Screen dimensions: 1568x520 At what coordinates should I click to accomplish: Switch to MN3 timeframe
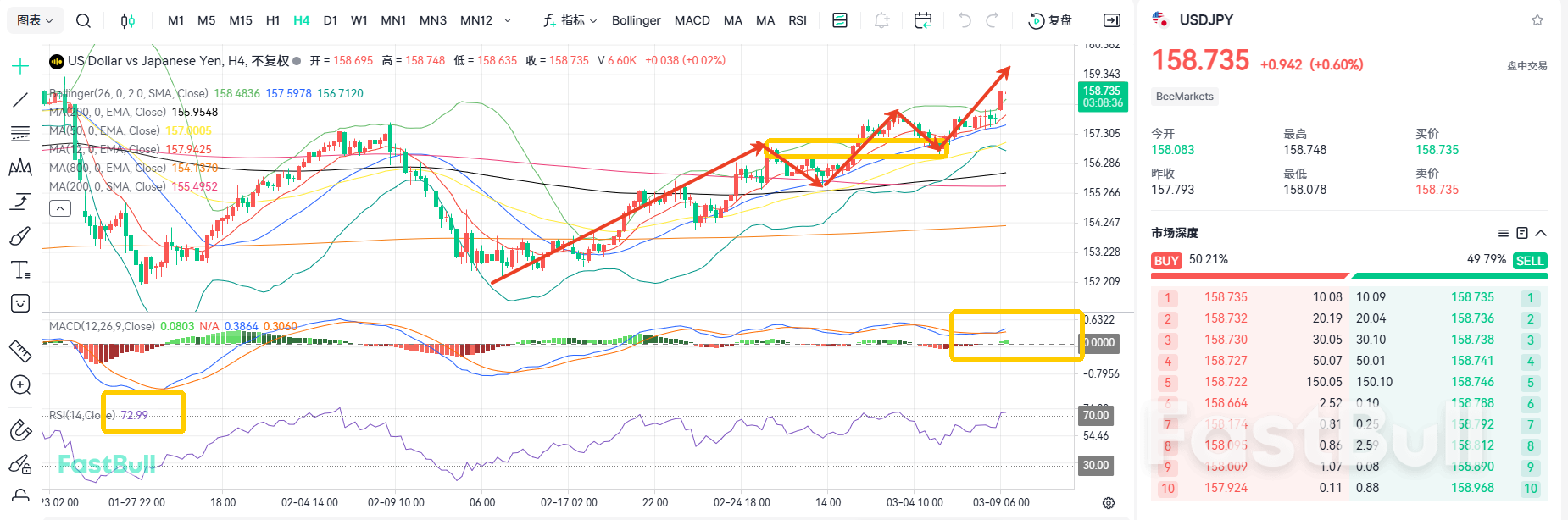[433, 20]
